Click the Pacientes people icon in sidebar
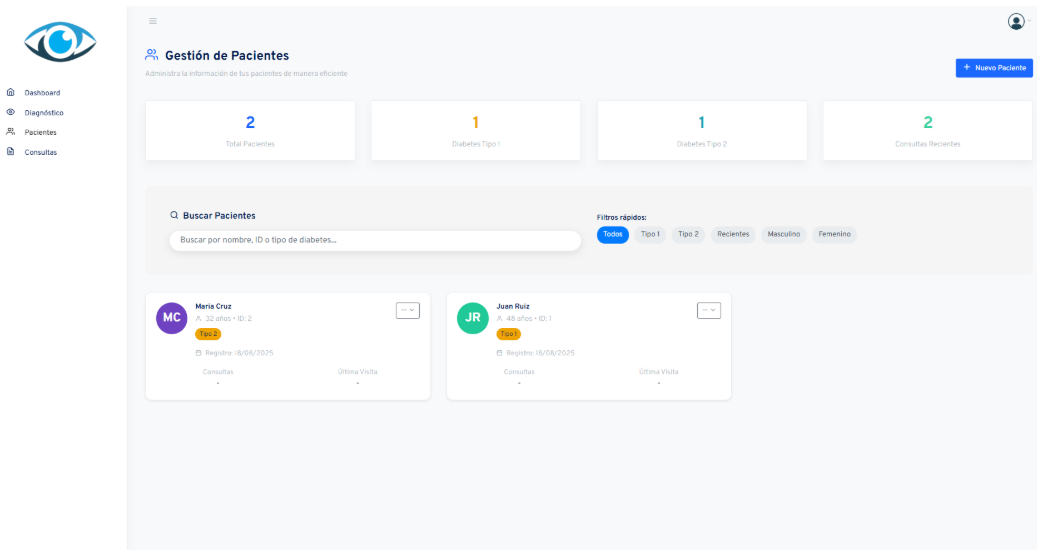The height and width of the screenshot is (550, 1037). (11, 132)
